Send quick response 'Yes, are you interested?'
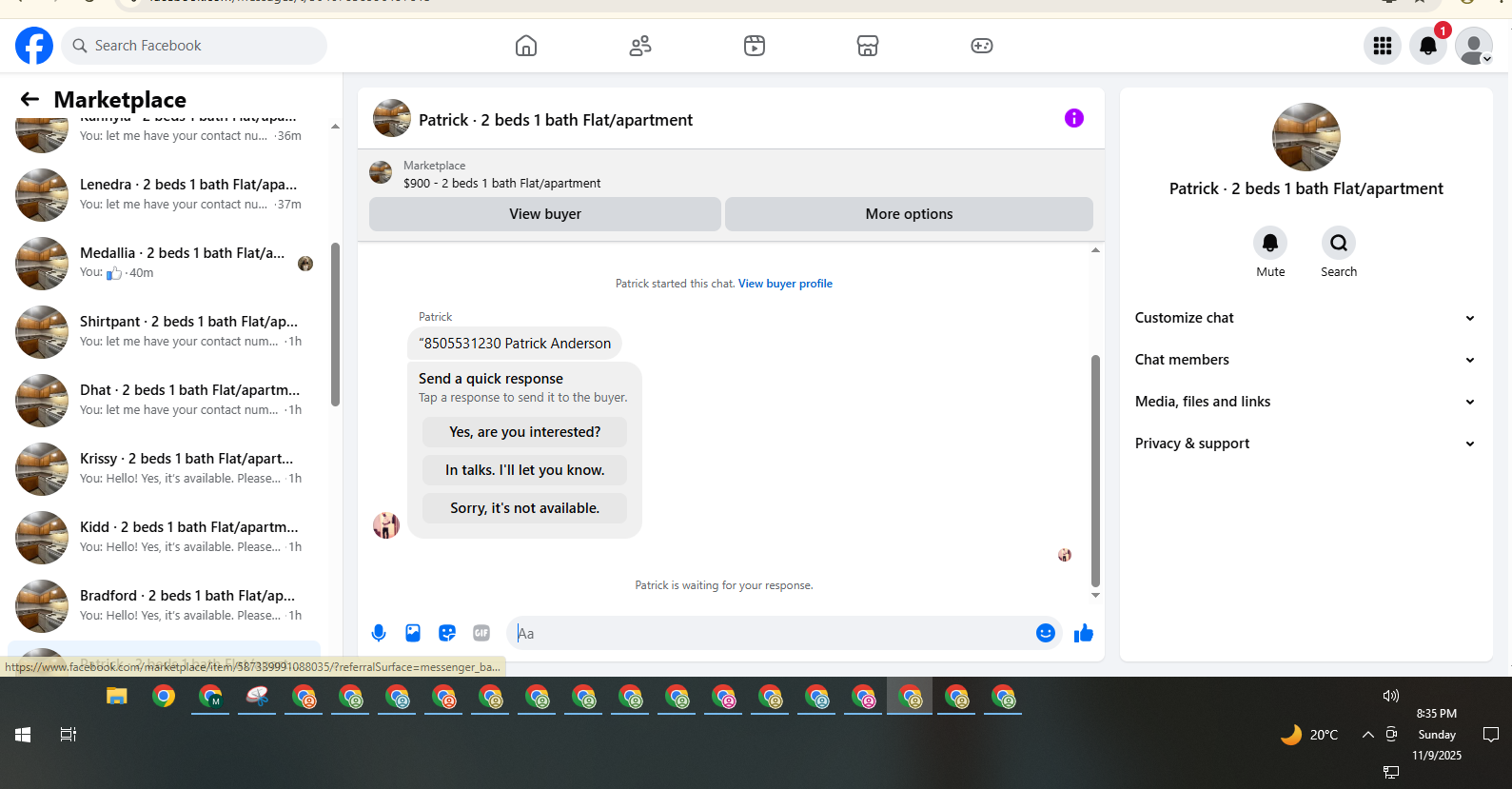The height and width of the screenshot is (789, 1512). click(525, 432)
